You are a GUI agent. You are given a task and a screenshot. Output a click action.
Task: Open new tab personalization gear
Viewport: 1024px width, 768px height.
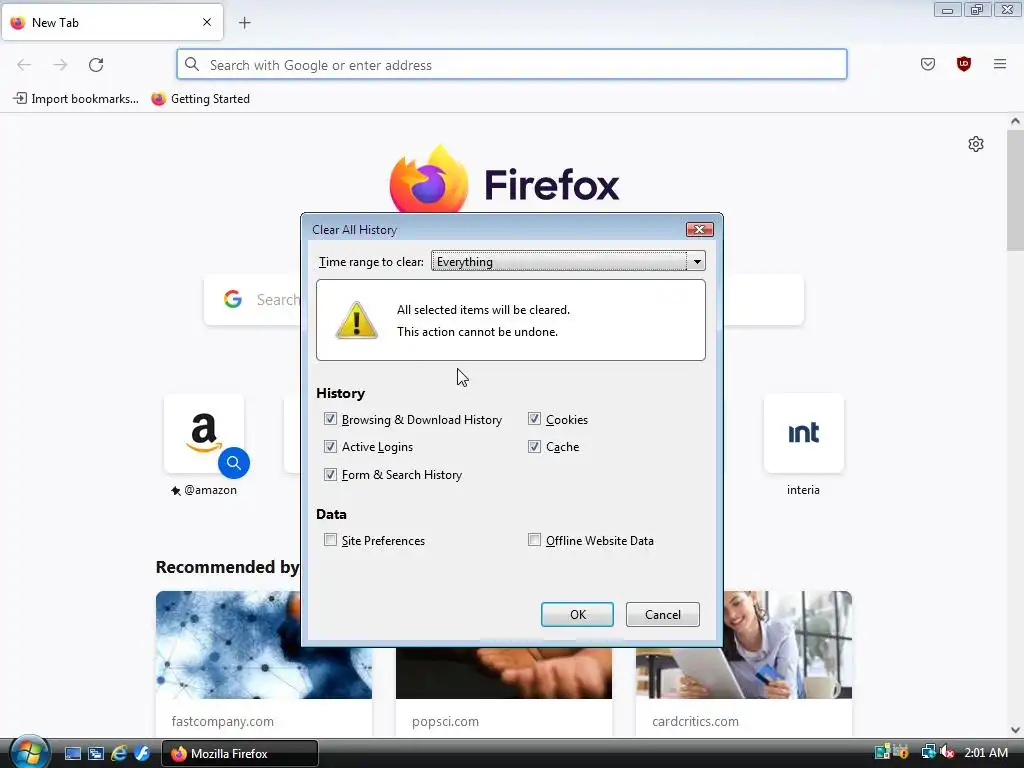point(976,144)
